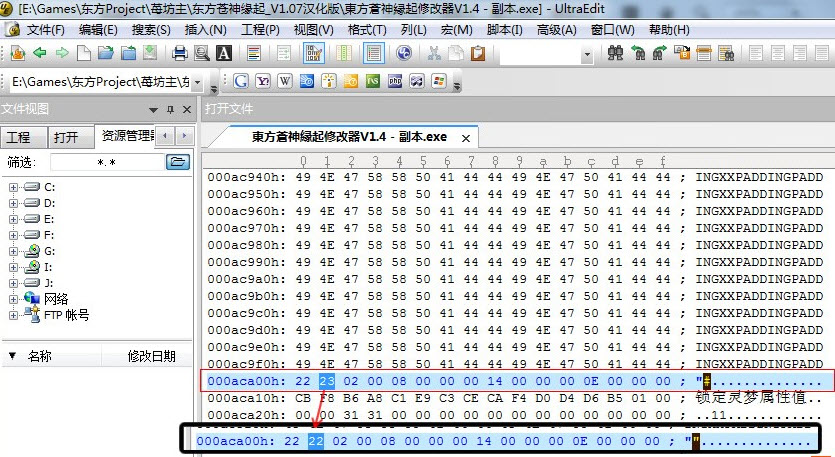The height and width of the screenshot is (457, 835).
Task: Click the Wikipedia W icon
Action: coord(285,81)
